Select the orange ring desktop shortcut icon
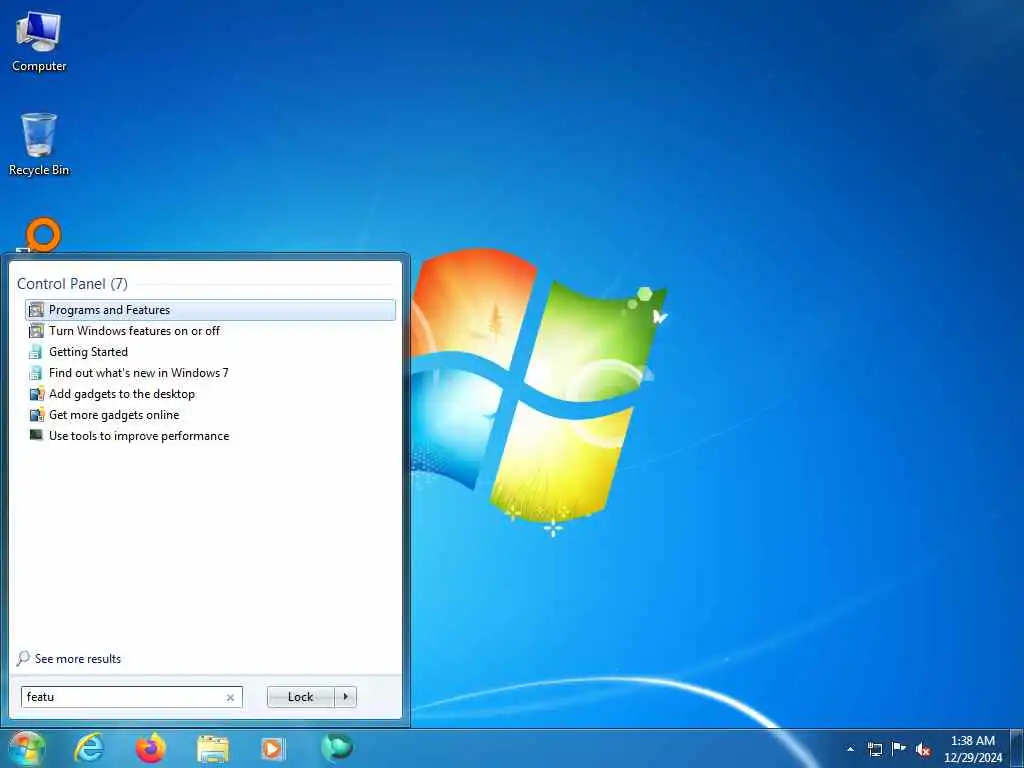Screen dimensions: 1024x768 pos(43,234)
